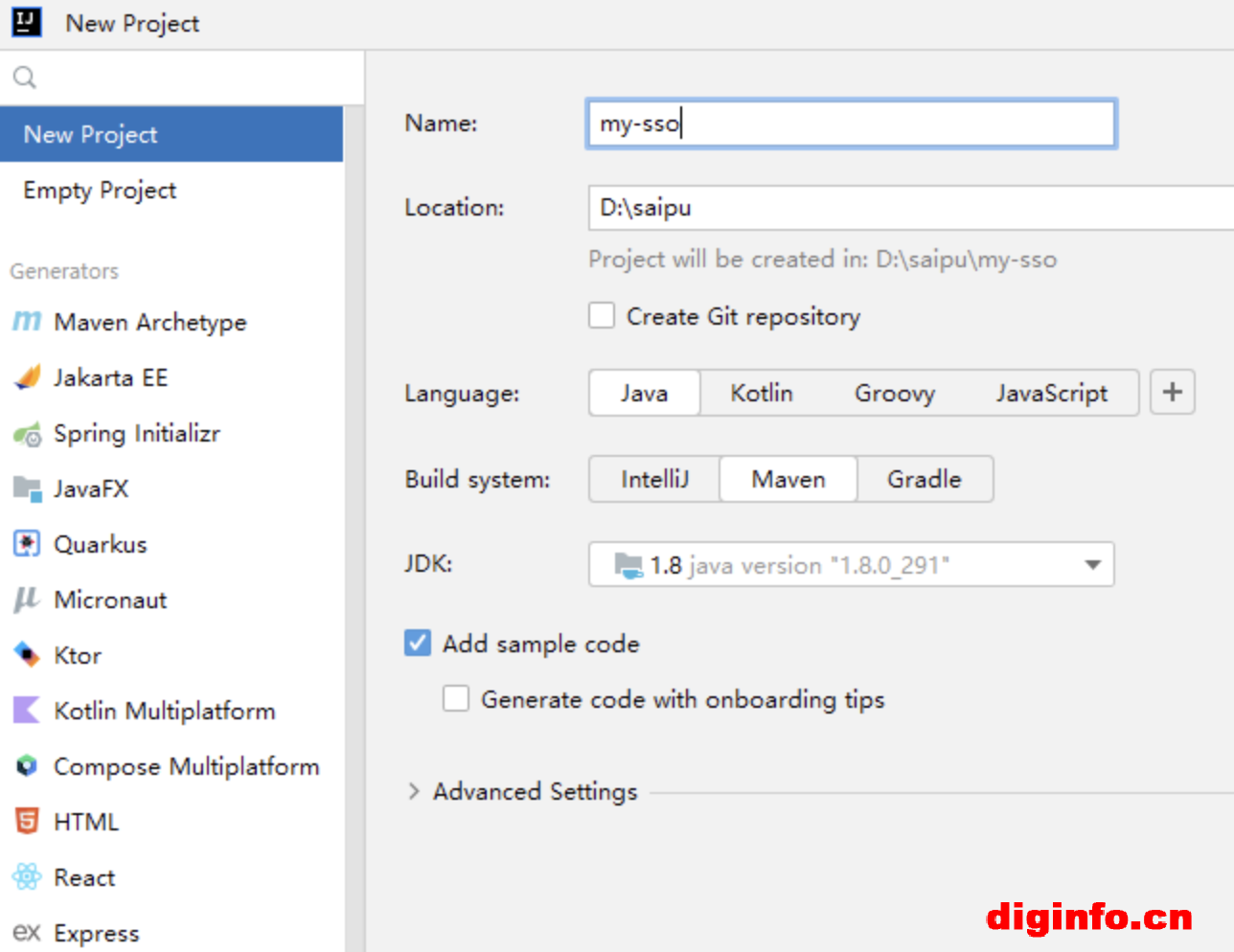
Task: Select the Ktor generator icon
Action: tap(27, 655)
